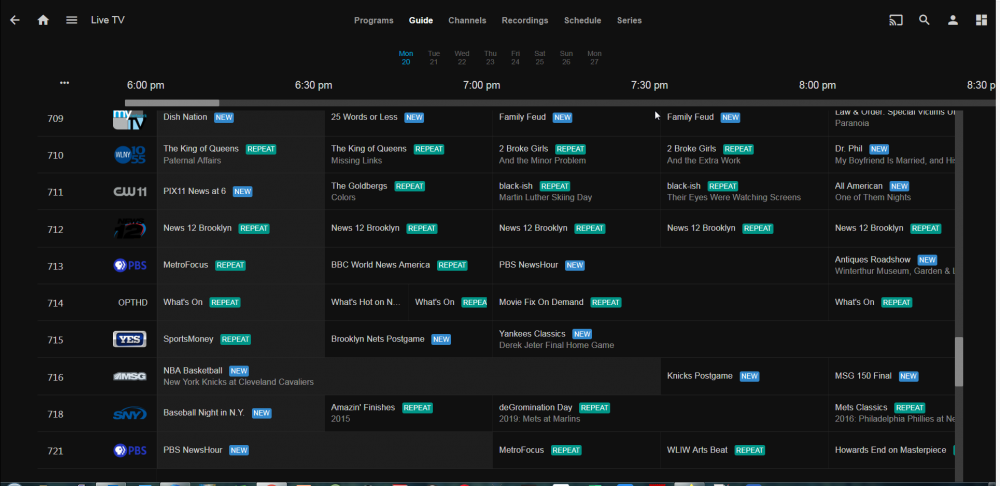Select the SNY channel logo

129,414
